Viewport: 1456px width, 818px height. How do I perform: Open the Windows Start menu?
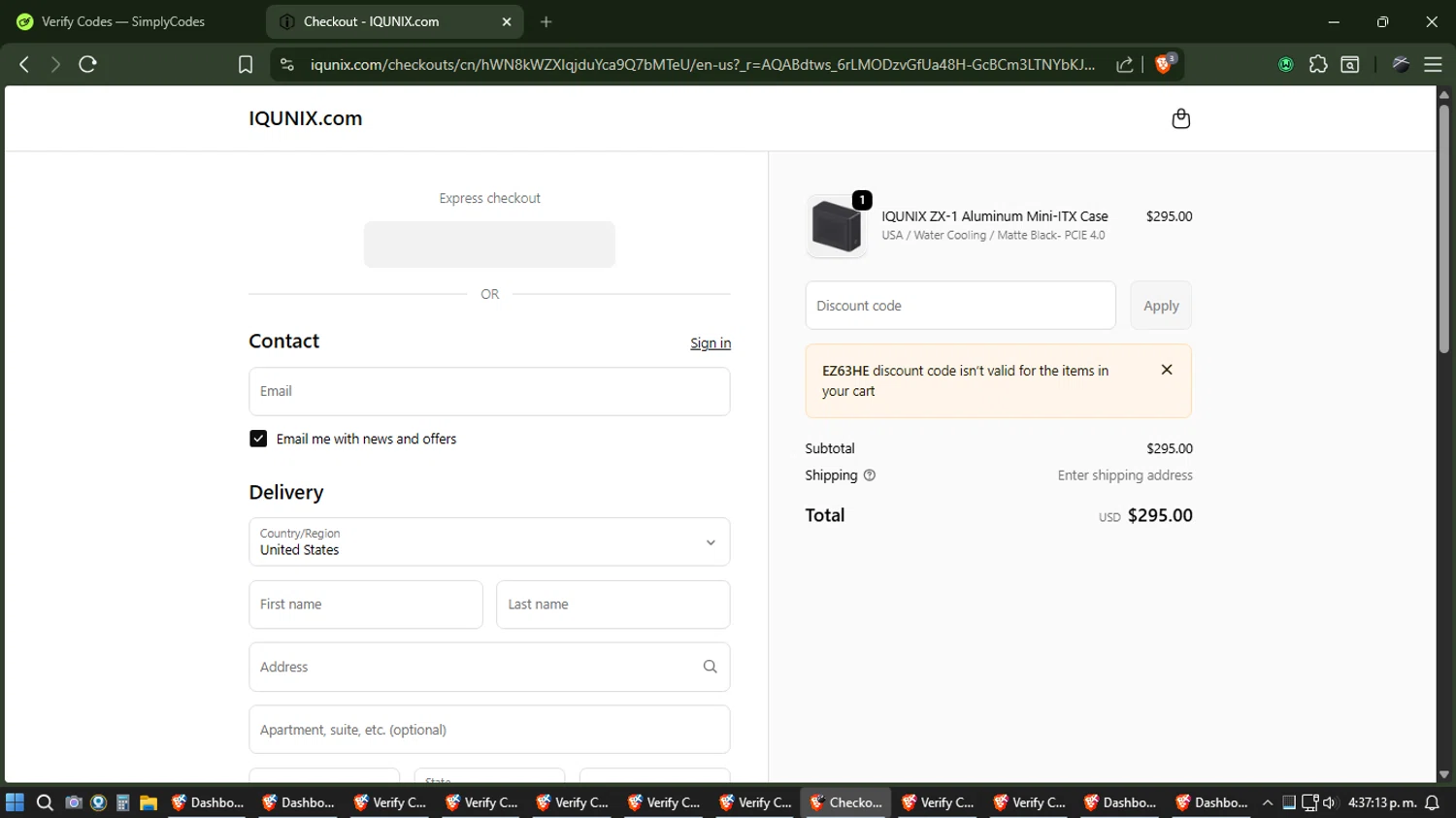(15, 802)
